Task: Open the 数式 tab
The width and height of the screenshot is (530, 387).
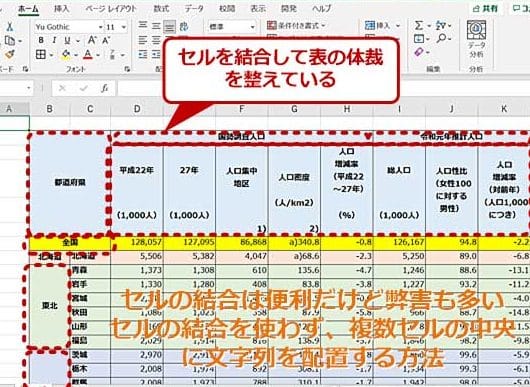Action: coord(161,9)
